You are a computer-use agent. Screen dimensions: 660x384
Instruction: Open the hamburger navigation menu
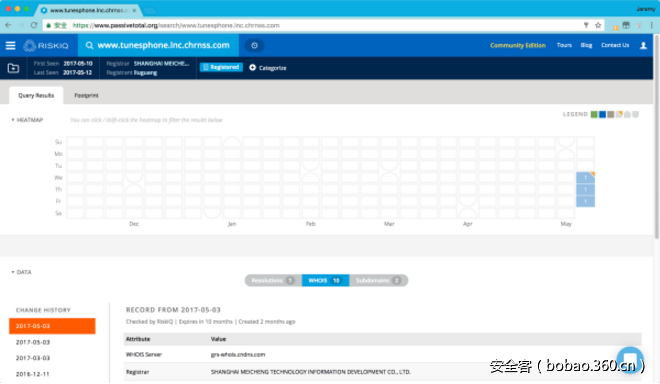[x=11, y=45]
